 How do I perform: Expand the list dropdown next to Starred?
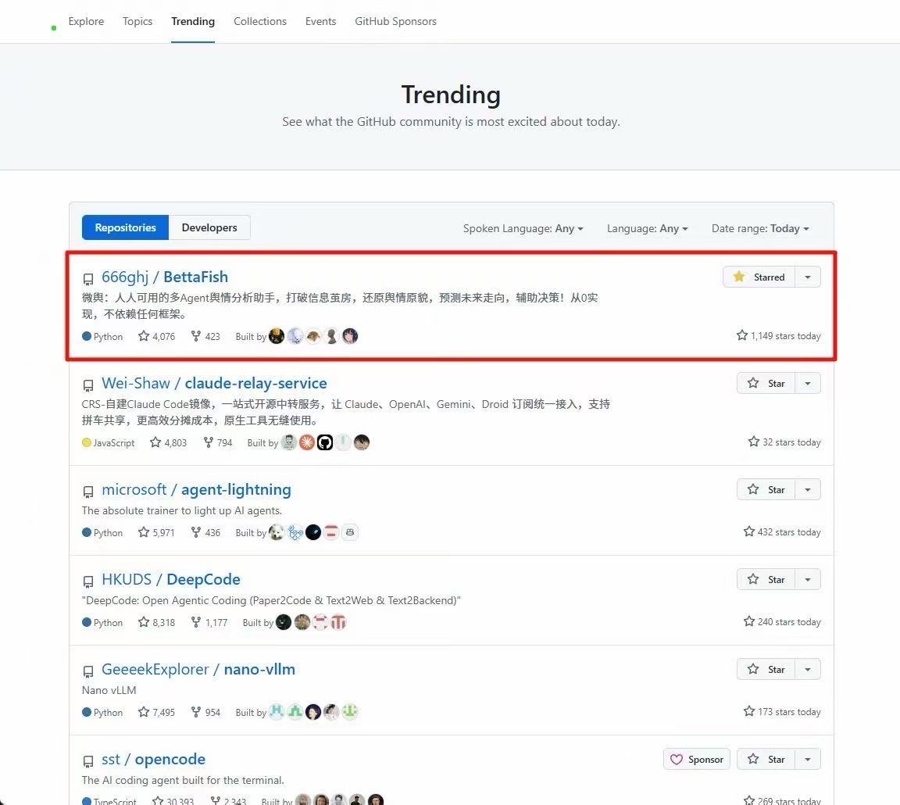(808, 277)
